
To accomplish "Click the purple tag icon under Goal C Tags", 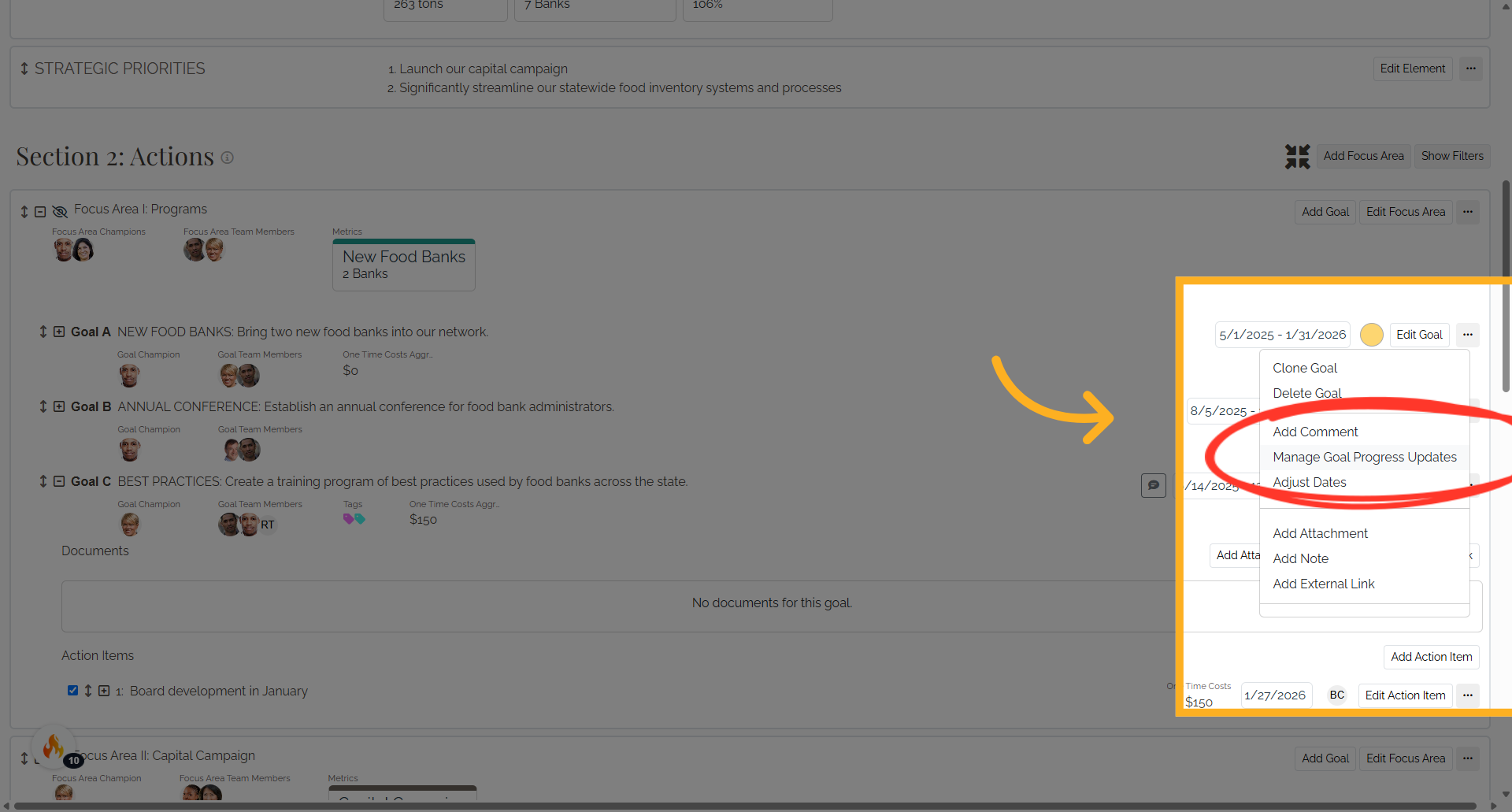I will pos(348,518).
